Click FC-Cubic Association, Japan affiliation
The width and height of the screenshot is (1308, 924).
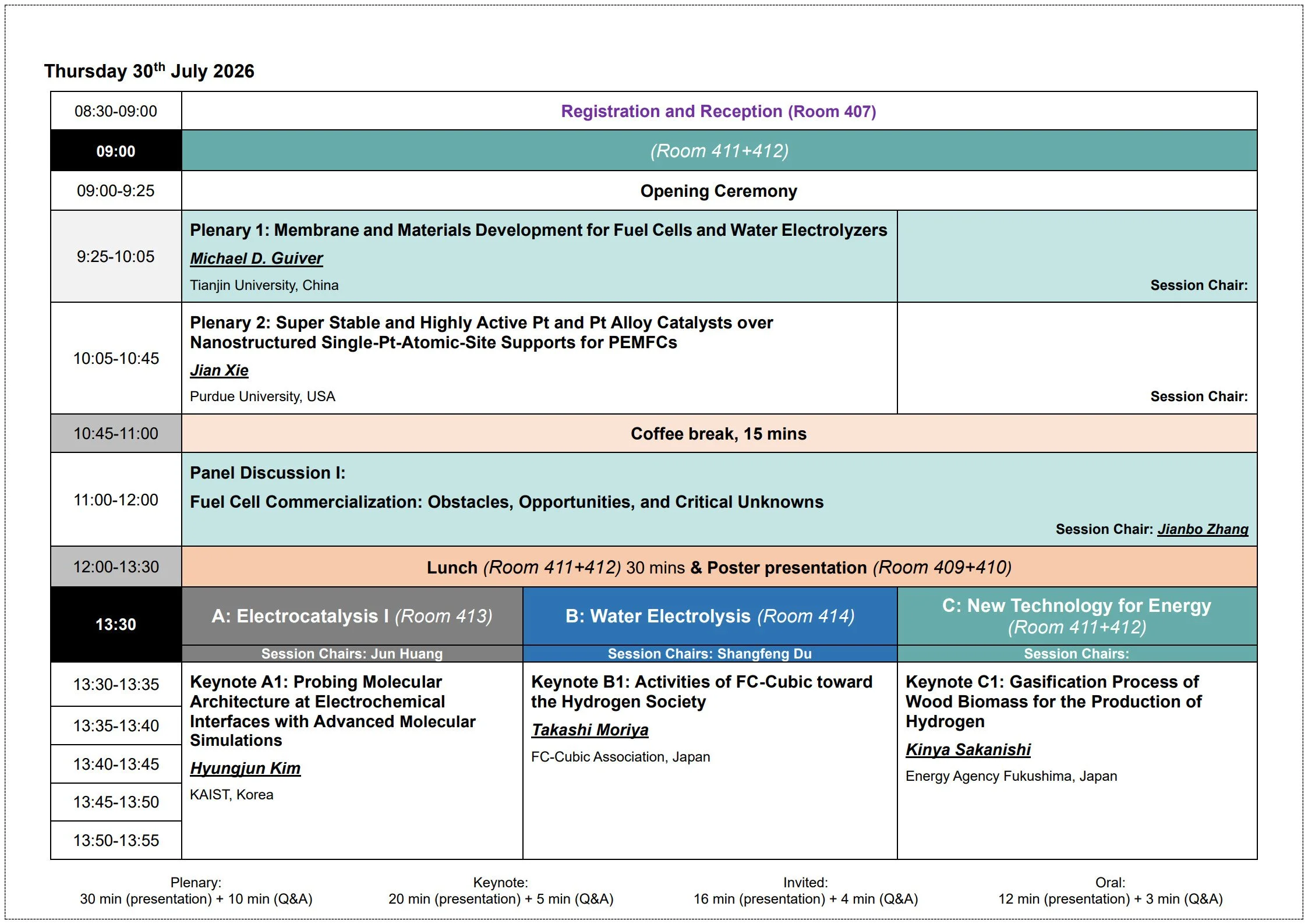pyautogui.click(x=621, y=757)
